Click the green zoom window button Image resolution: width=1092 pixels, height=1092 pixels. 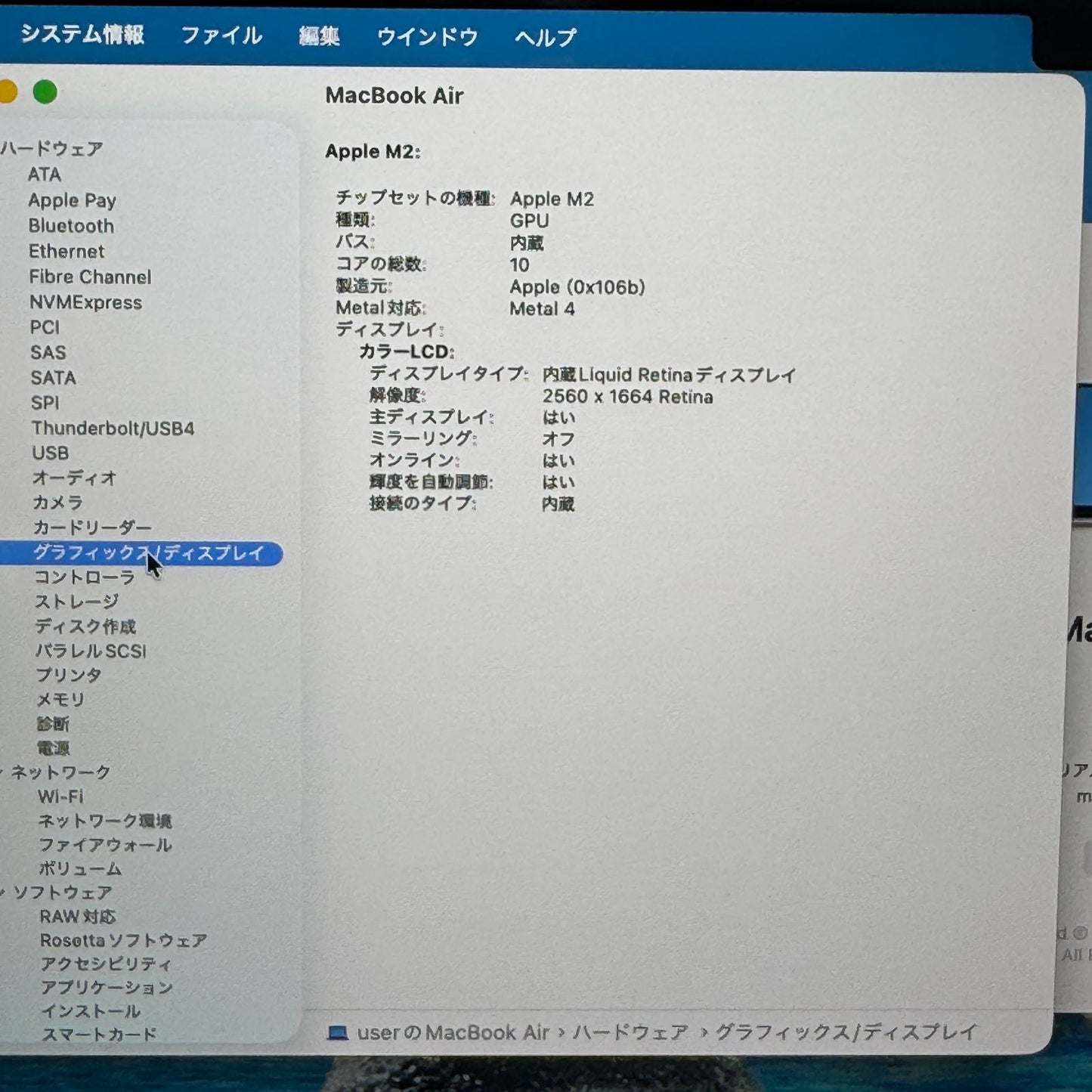45,92
